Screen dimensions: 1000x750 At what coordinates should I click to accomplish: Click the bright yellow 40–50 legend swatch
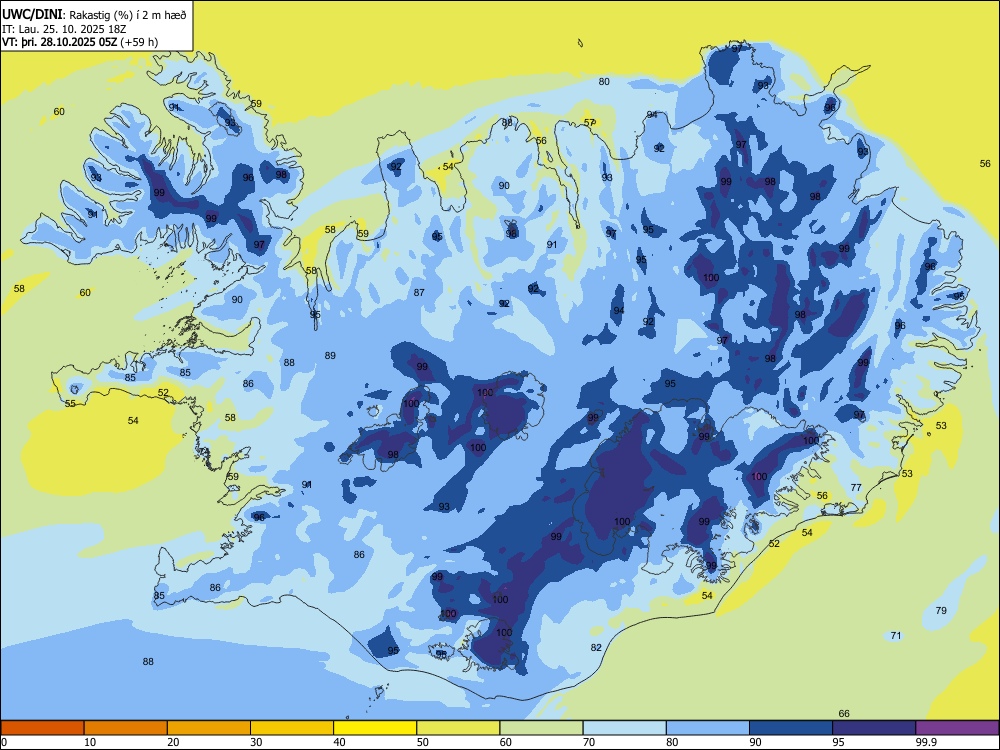click(x=375, y=728)
